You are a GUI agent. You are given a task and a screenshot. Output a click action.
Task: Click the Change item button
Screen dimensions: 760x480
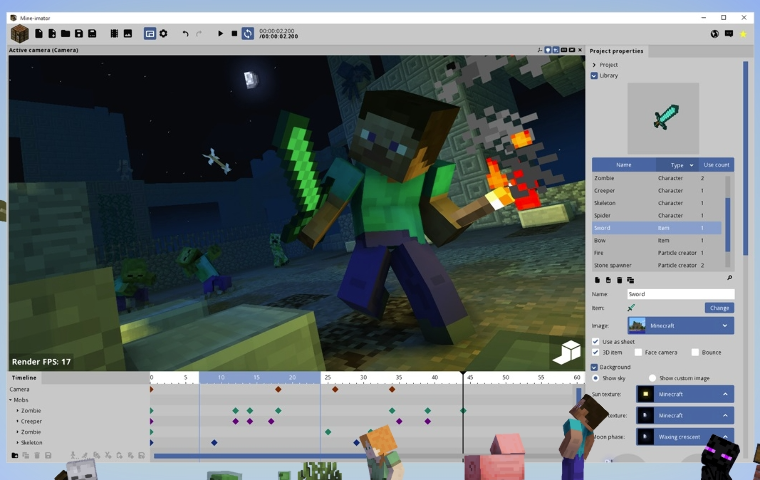(x=719, y=308)
